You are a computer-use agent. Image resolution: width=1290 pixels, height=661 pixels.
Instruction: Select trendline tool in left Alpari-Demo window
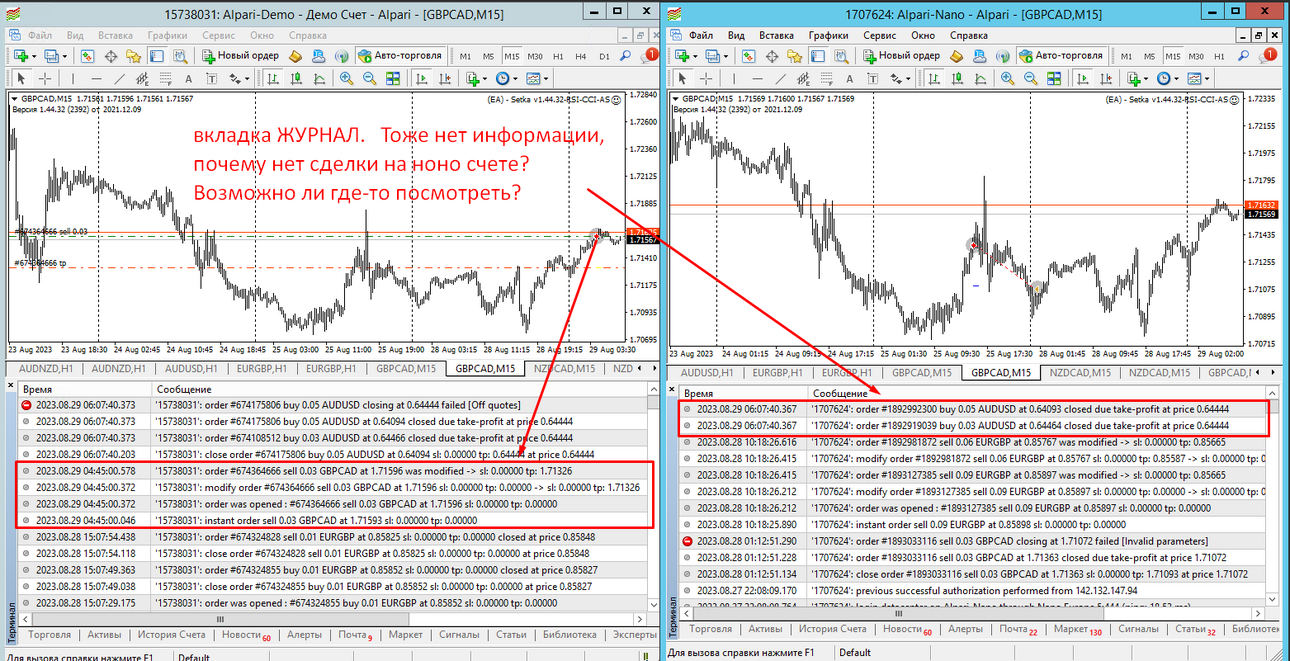coord(119,78)
